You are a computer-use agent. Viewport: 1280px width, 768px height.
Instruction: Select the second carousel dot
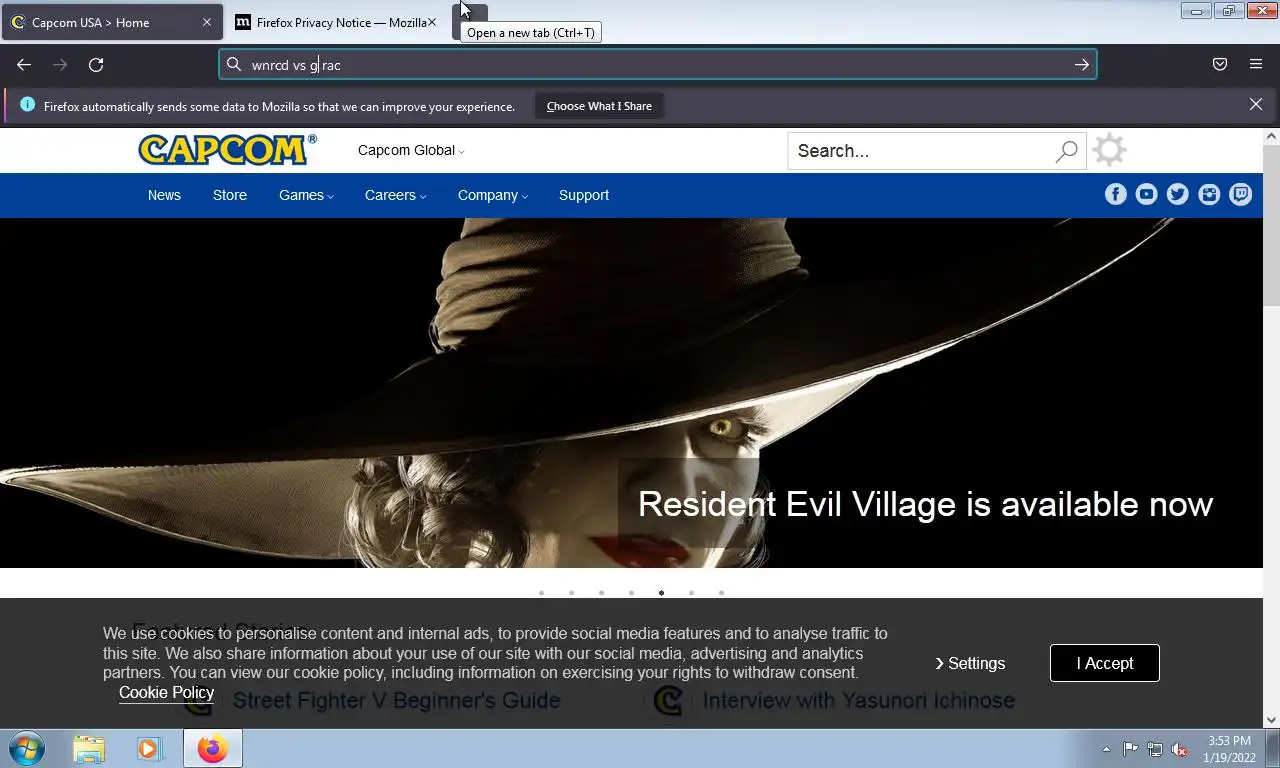(571, 593)
